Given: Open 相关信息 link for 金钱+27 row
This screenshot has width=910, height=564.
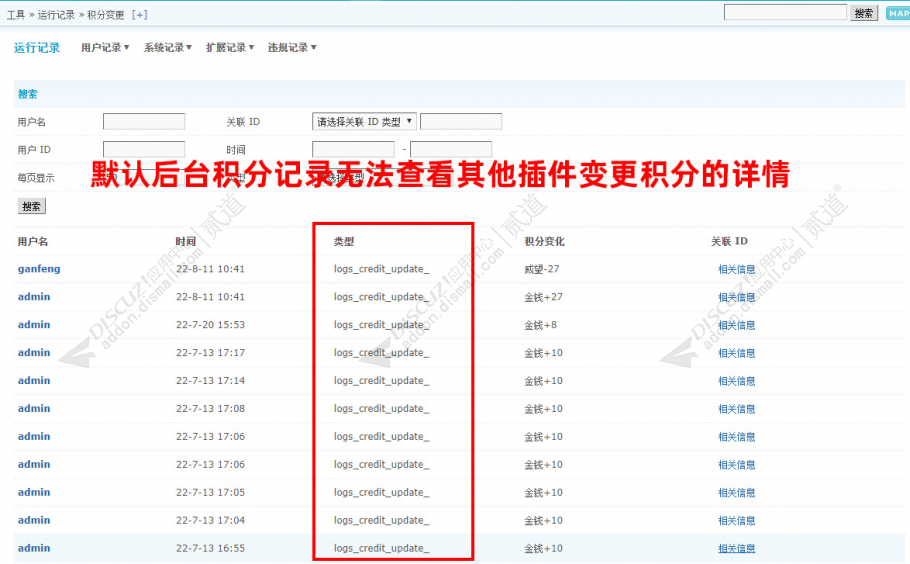Looking at the screenshot, I should [736, 297].
